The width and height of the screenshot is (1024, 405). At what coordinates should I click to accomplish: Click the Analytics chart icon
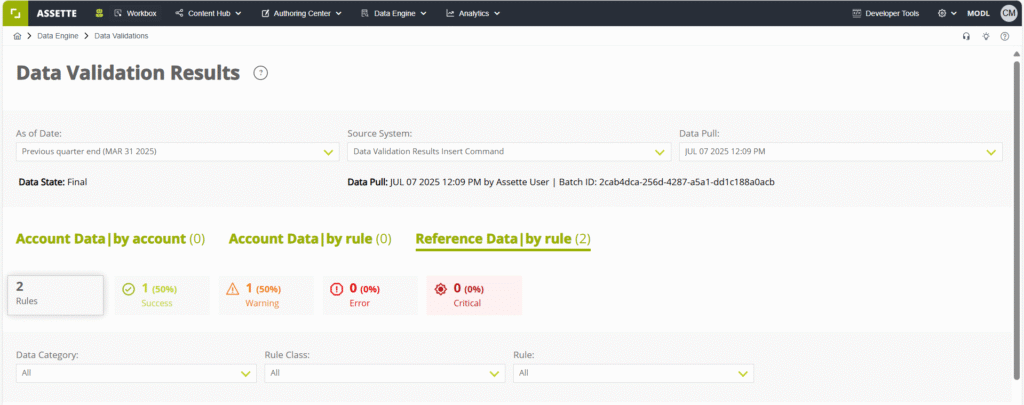450,13
